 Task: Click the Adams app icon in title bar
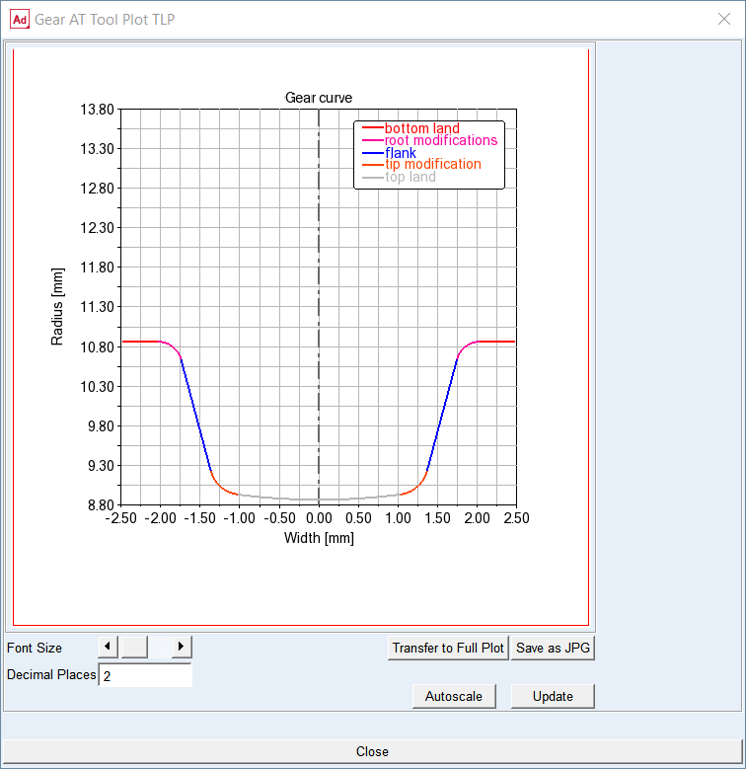pyautogui.click(x=20, y=20)
